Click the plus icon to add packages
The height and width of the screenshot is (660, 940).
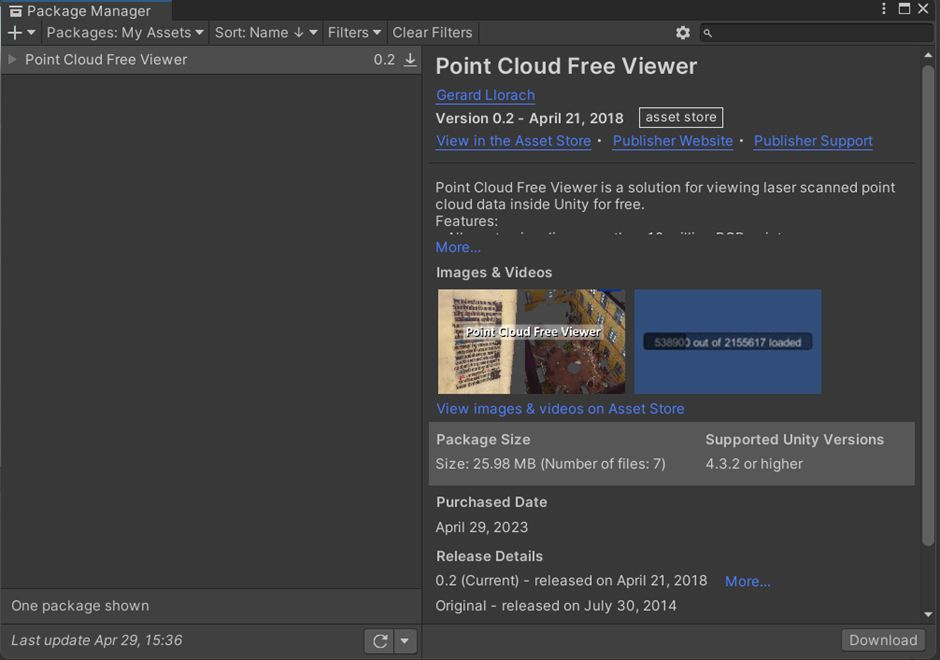coord(14,32)
